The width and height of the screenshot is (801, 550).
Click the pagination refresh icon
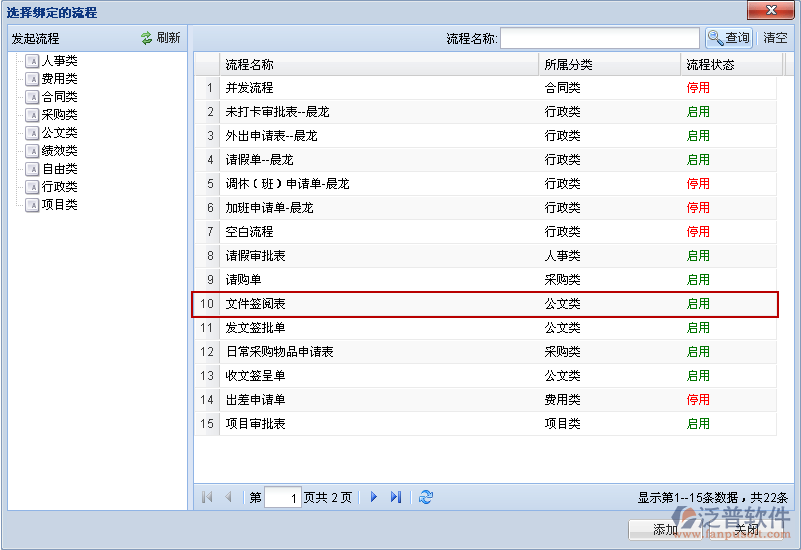426,497
